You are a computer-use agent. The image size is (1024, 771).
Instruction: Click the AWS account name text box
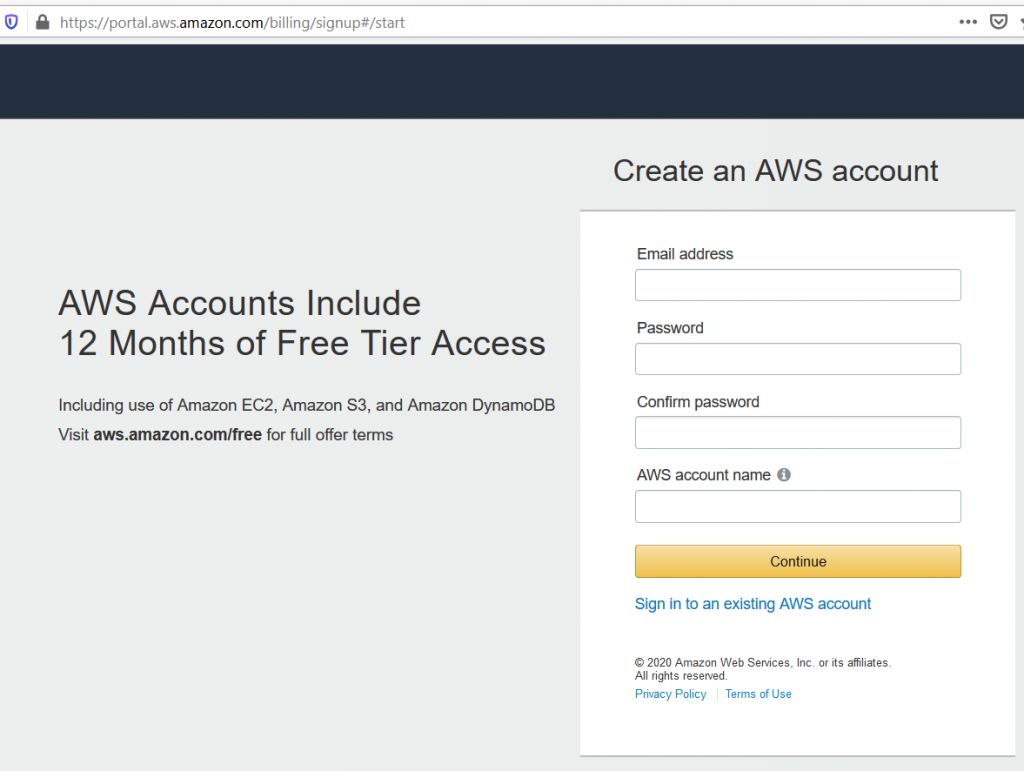[797, 507]
